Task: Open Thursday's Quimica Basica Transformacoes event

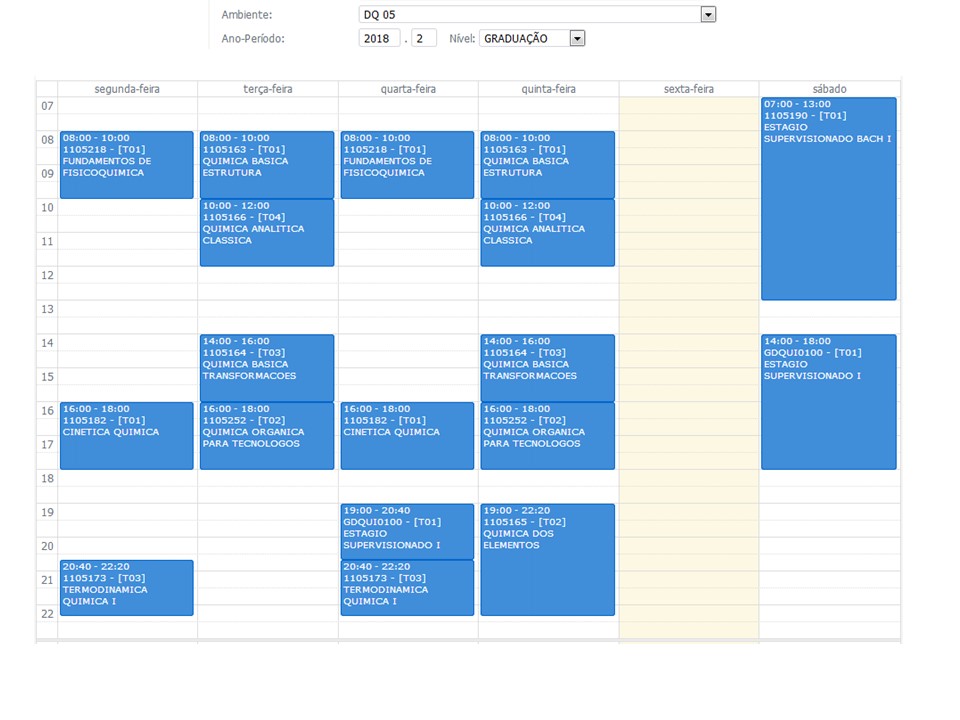Action: 547,368
